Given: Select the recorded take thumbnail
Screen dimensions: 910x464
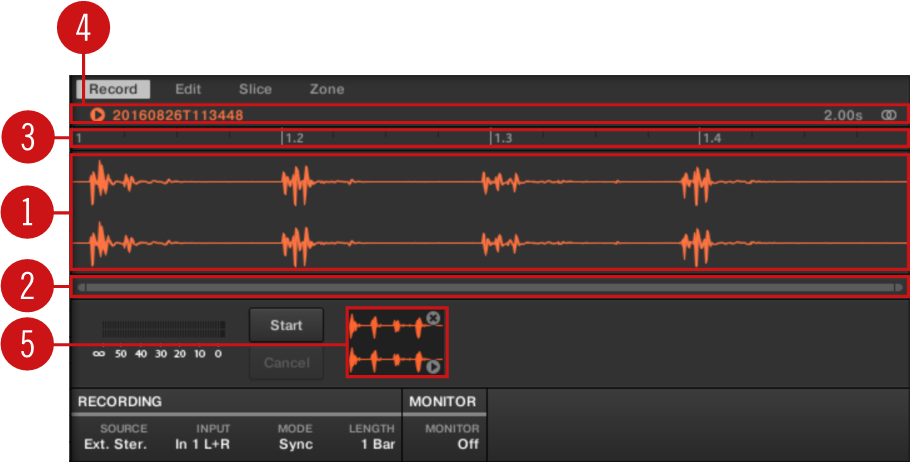Looking at the screenshot, I should (x=392, y=343).
